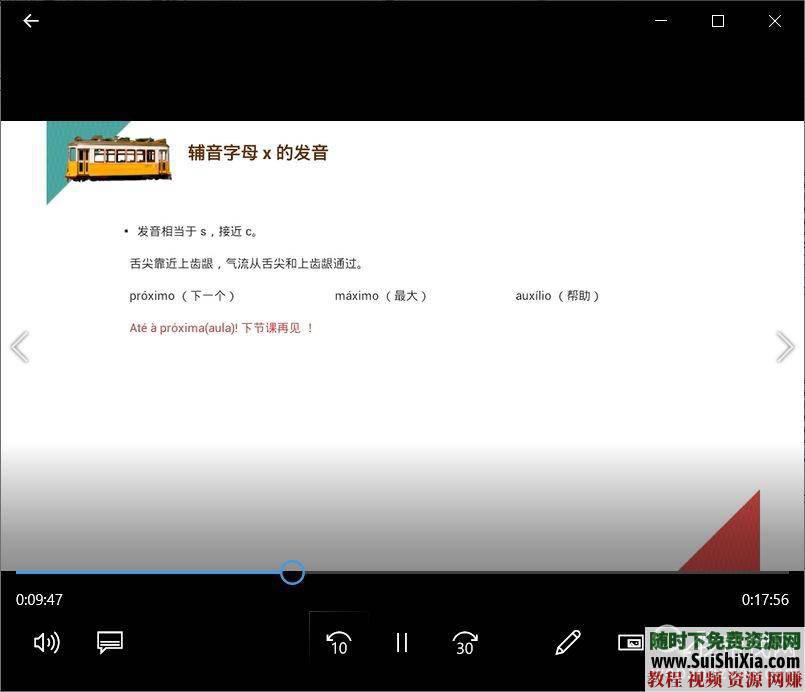Click the next chevron on the right edge
The image size is (805, 692).
pyautogui.click(x=786, y=346)
